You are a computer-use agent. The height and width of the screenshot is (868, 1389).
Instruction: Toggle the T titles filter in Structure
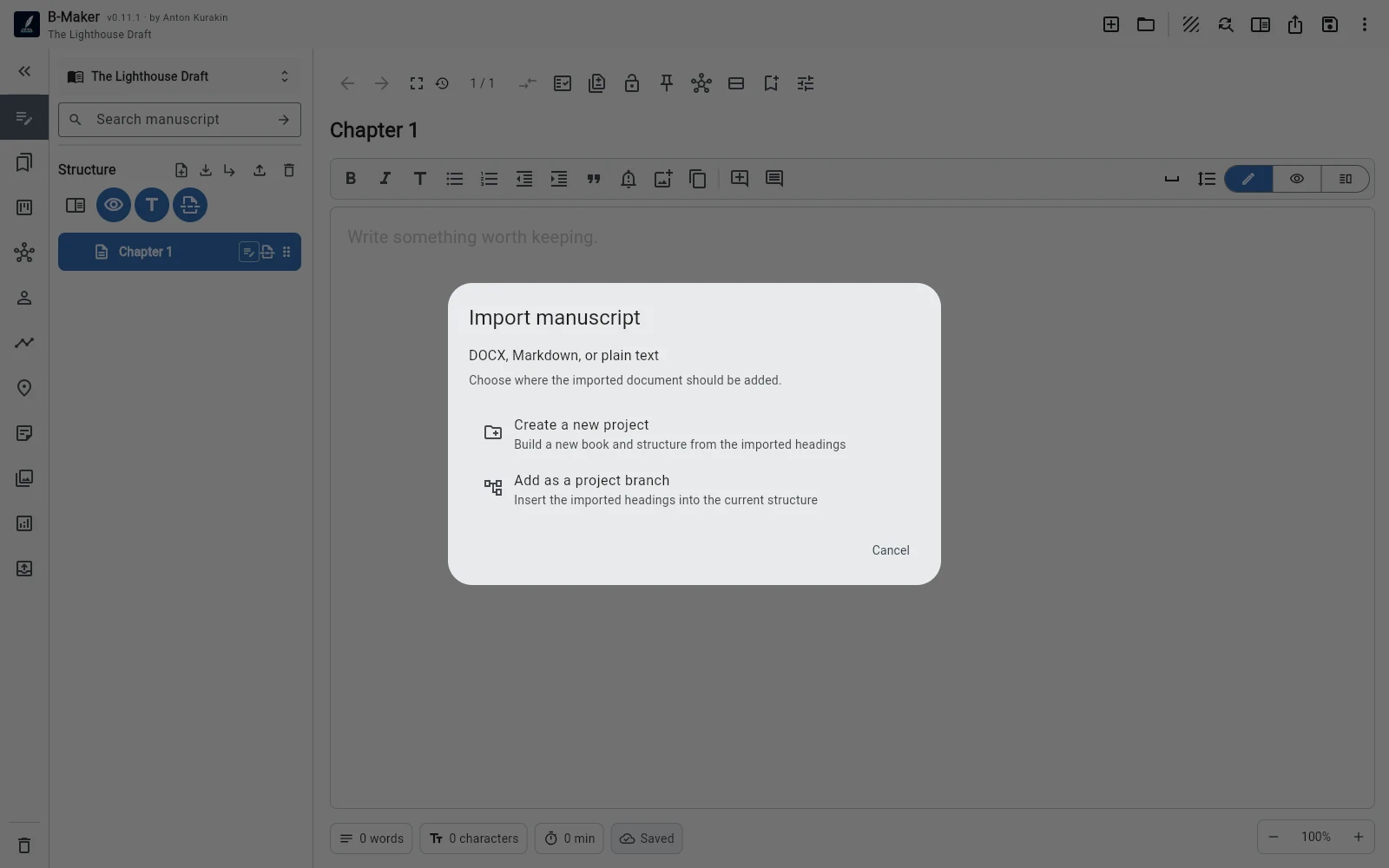pos(152,205)
